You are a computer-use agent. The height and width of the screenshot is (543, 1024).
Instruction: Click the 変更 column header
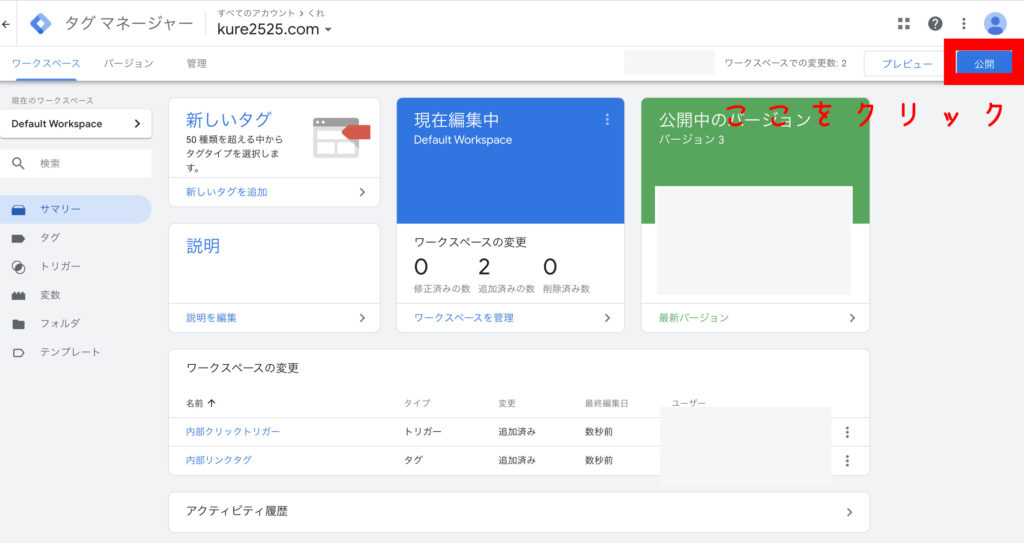point(507,403)
